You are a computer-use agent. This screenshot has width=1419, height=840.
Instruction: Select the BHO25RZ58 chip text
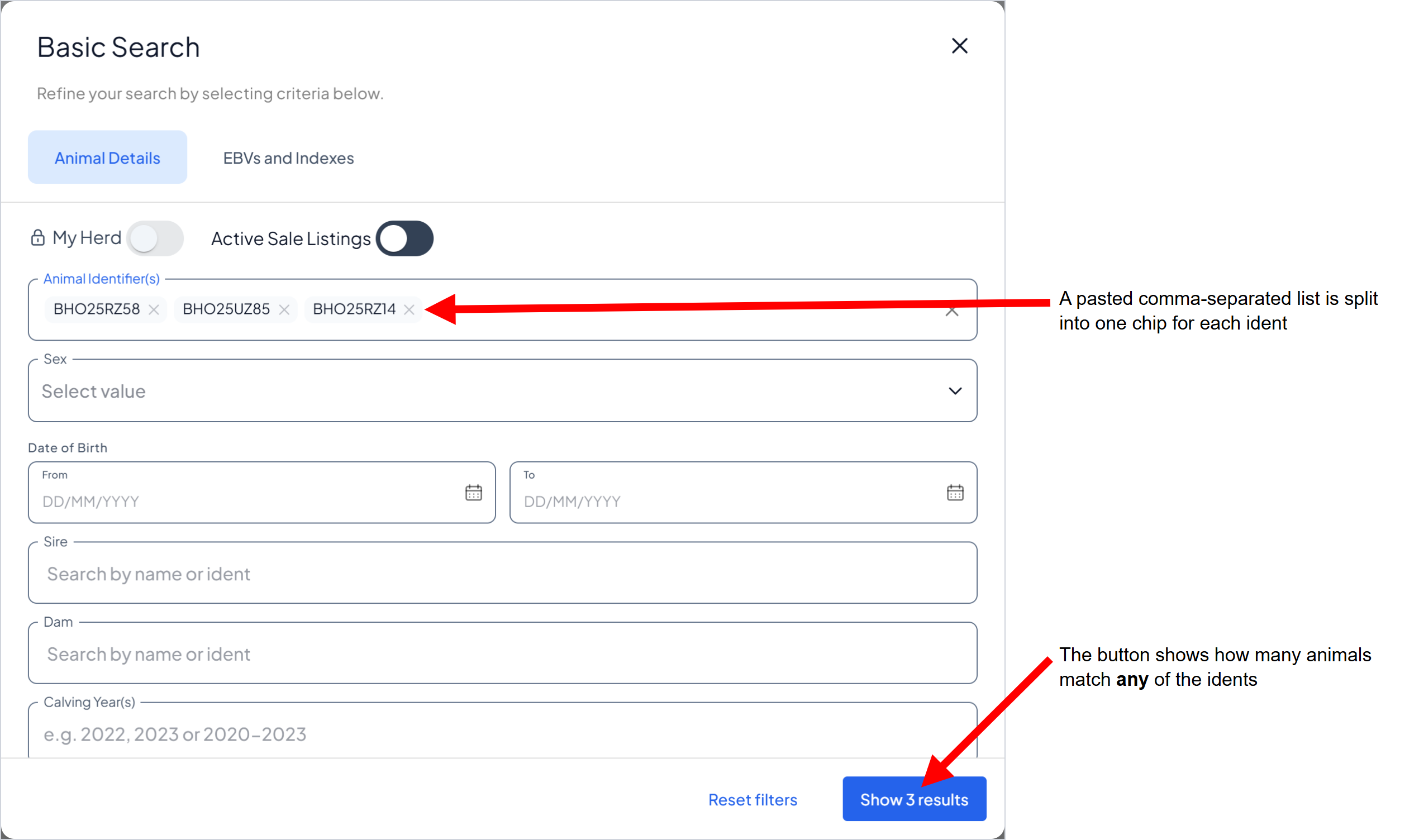[97, 309]
